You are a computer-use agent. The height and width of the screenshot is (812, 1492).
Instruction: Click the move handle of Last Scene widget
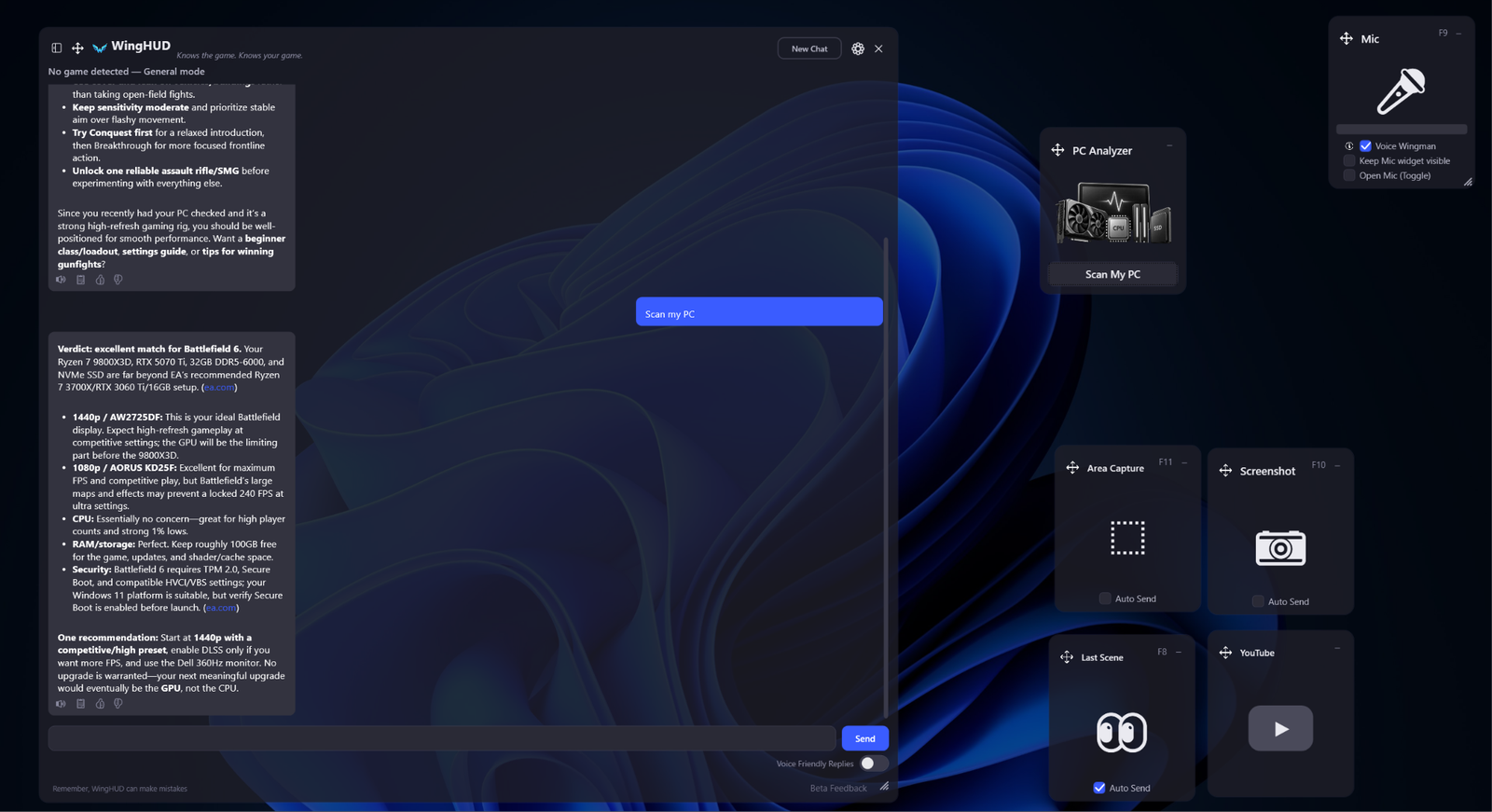point(1067,657)
